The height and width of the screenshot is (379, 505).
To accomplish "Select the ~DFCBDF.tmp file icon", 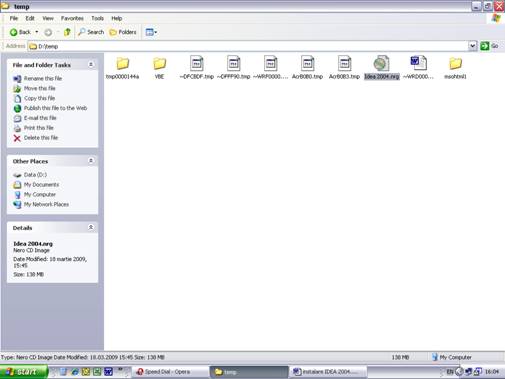I will point(196,63).
